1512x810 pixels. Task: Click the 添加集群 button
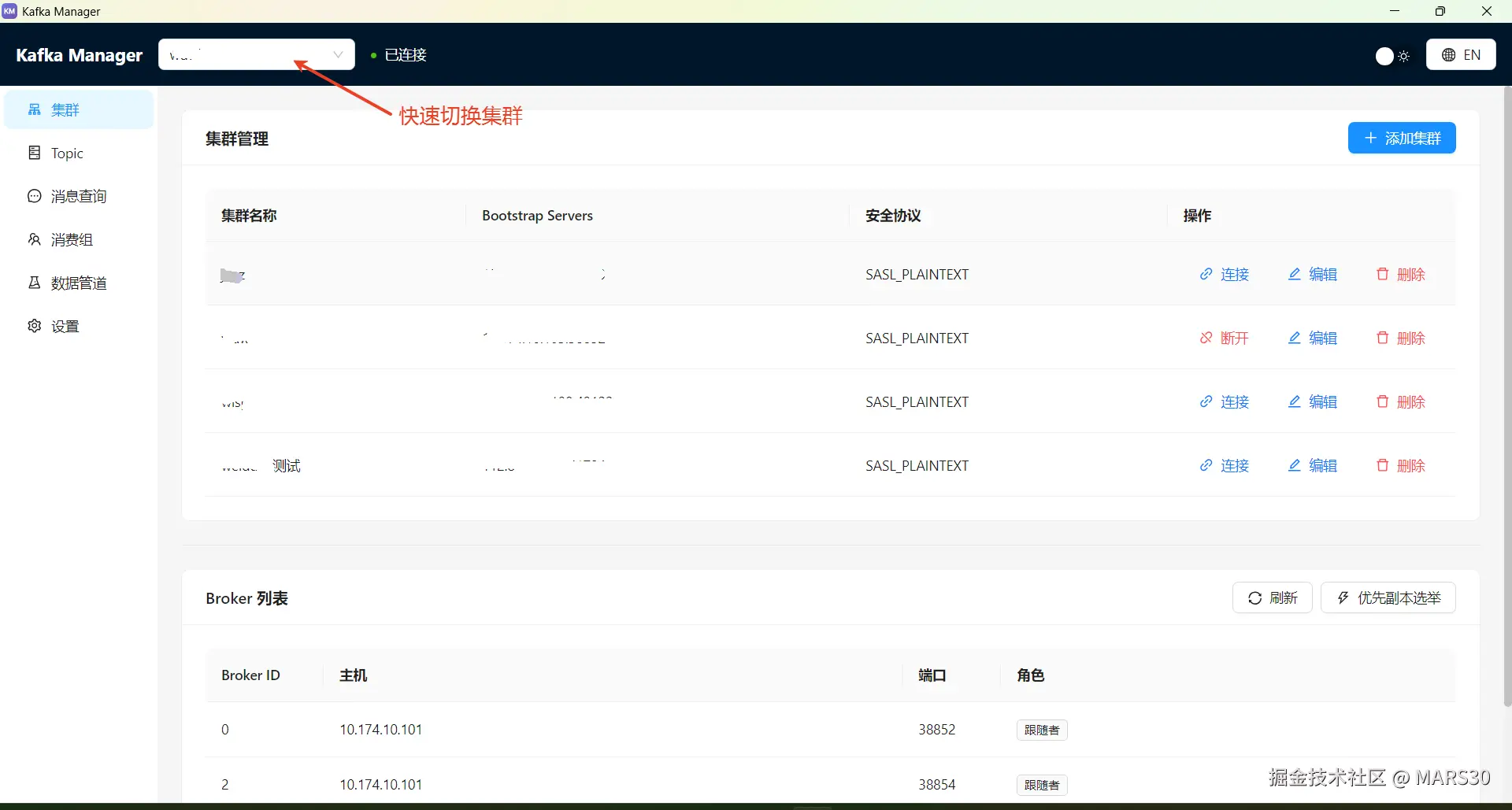(x=1402, y=138)
